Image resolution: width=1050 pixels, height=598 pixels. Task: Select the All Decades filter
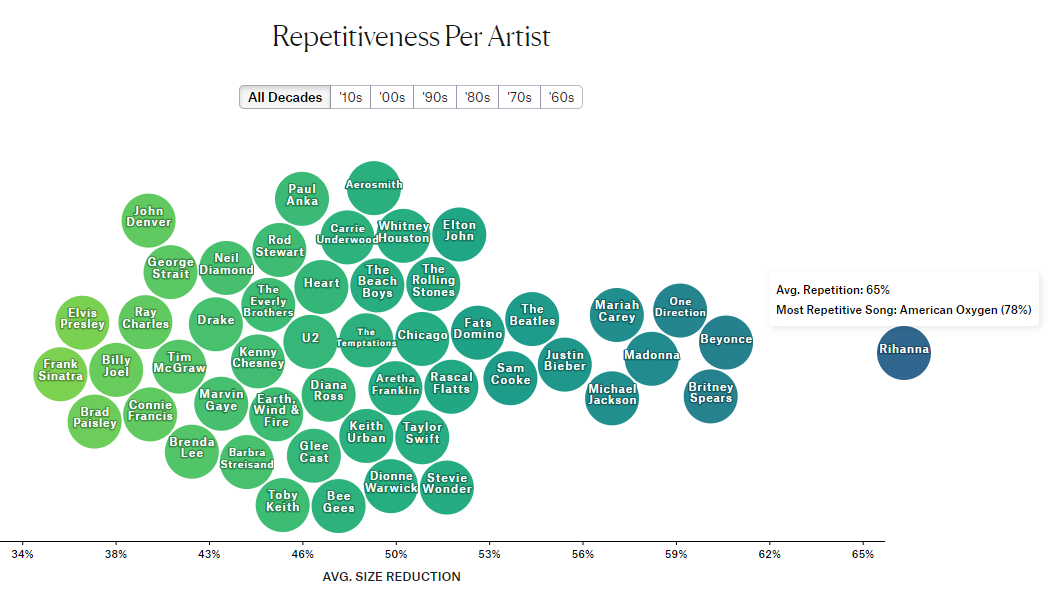pos(285,97)
